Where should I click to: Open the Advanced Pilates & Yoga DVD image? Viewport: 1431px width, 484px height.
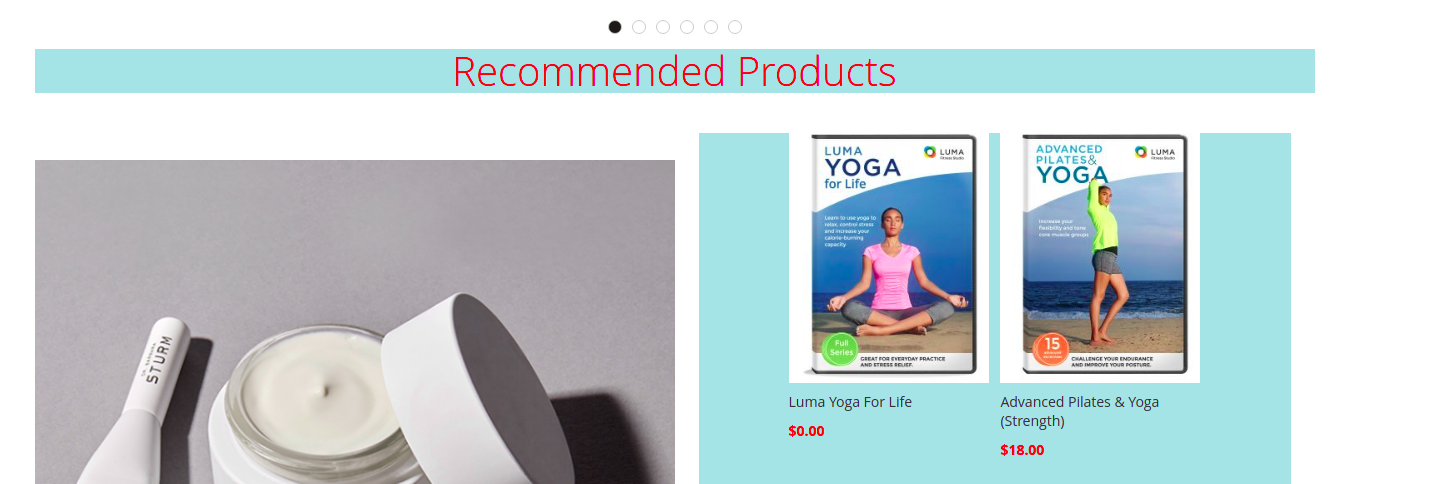(x=1100, y=258)
